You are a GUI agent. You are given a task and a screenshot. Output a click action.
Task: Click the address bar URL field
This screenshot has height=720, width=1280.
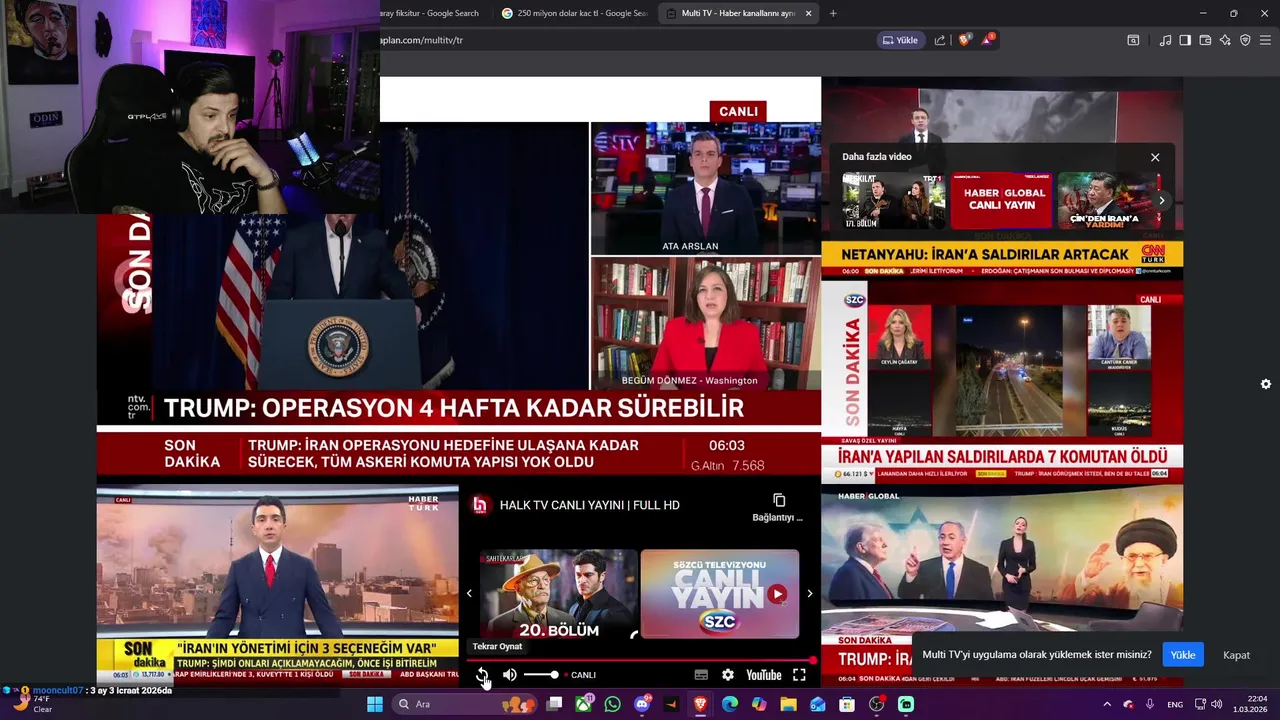pyautogui.click(x=620, y=40)
